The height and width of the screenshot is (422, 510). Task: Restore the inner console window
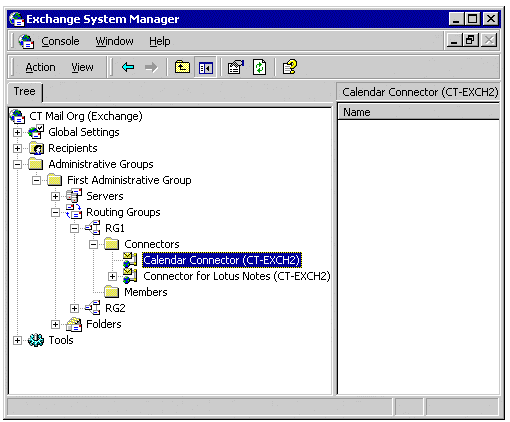(471, 40)
